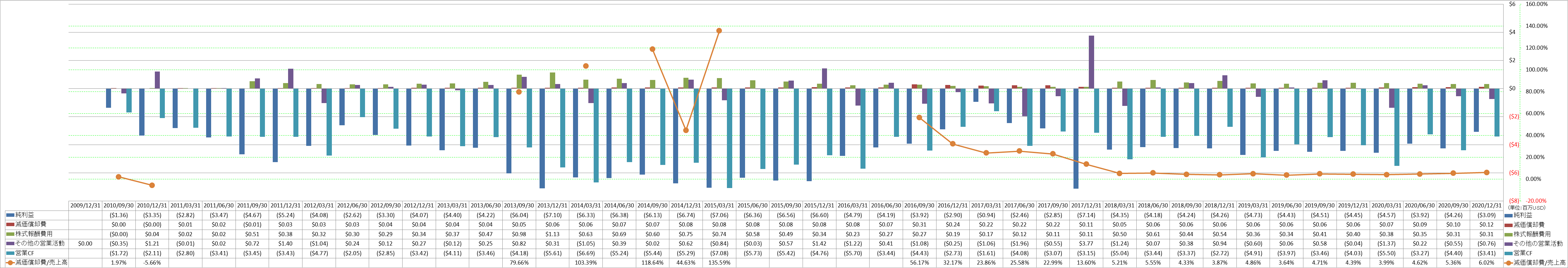Click the ($5.50) 営業CF cell for 2020/03/31
The image size is (1568, 268).
coord(1386,253)
